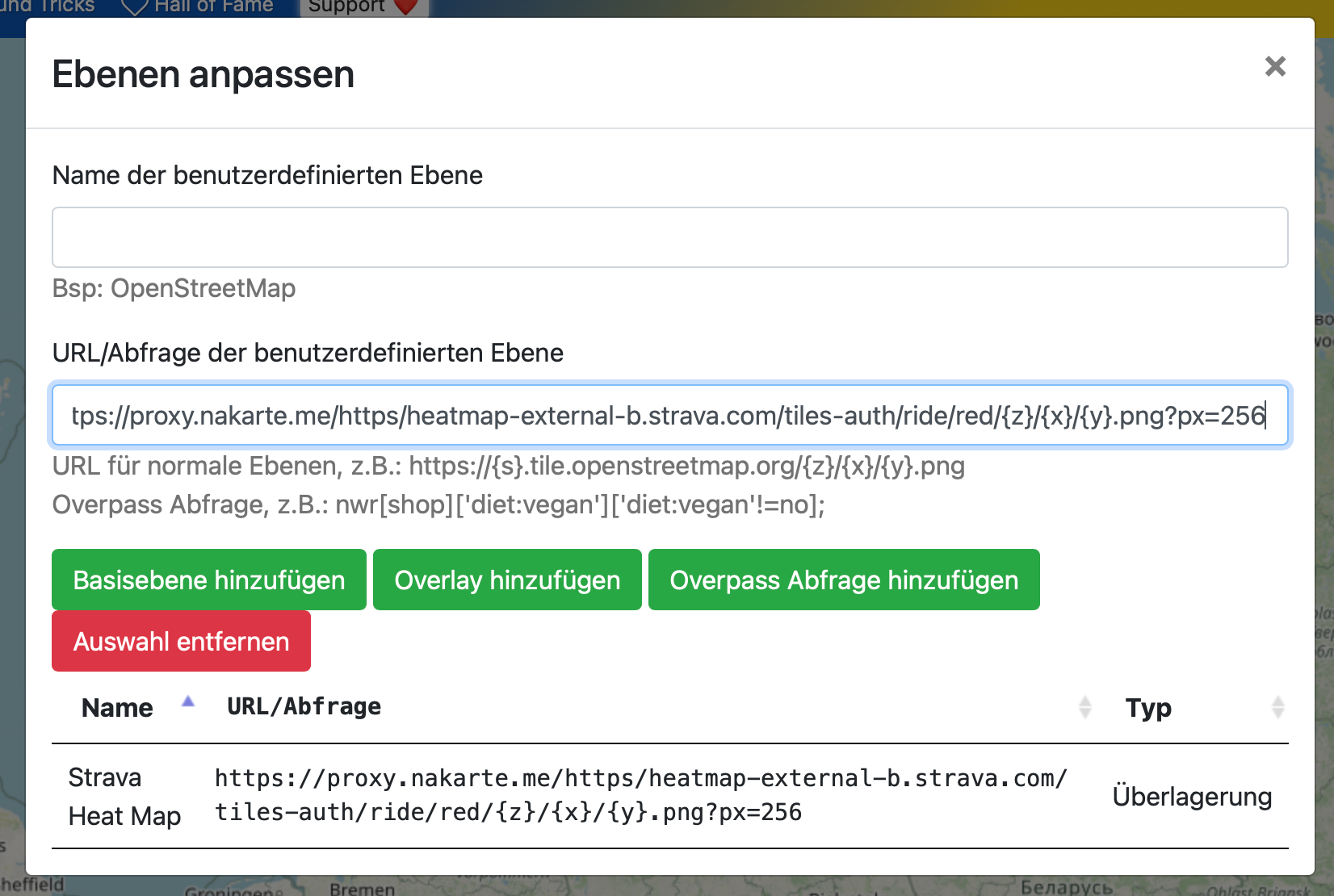Open the Hall of Fame menu item
This screenshot has width=1334, height=896.
point(213,6)
